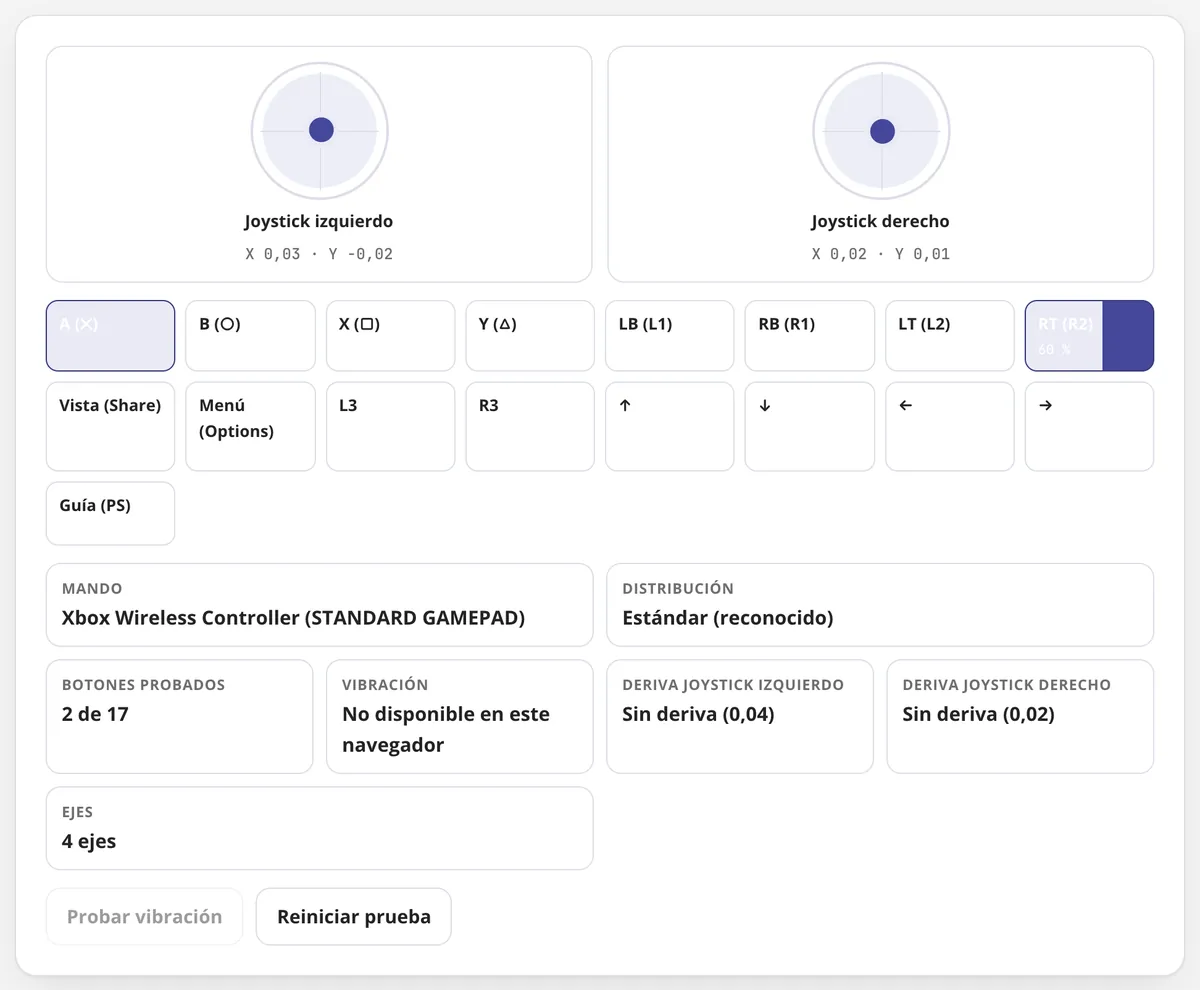The image size is (1200, 990).
Task: Click the DERIVA JOYSTICK IZQUIERDO heading
Action: pyautogui.click(x=733, y=685)
